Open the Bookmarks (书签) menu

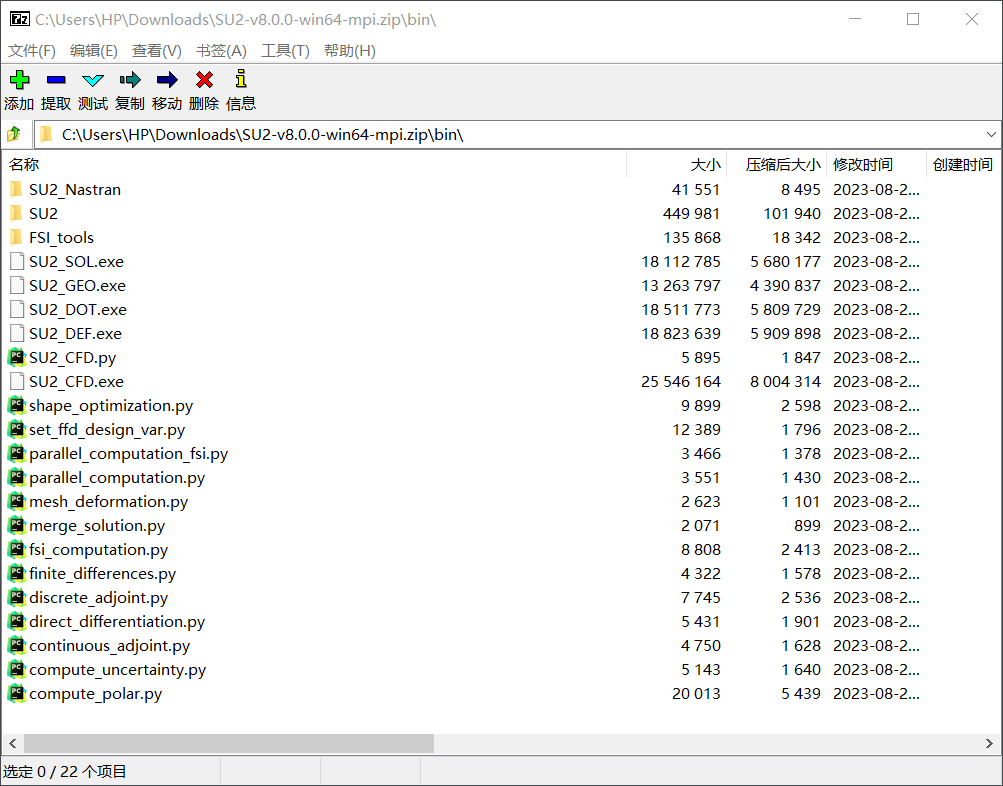pyautogui.click(x=221, y=51)
